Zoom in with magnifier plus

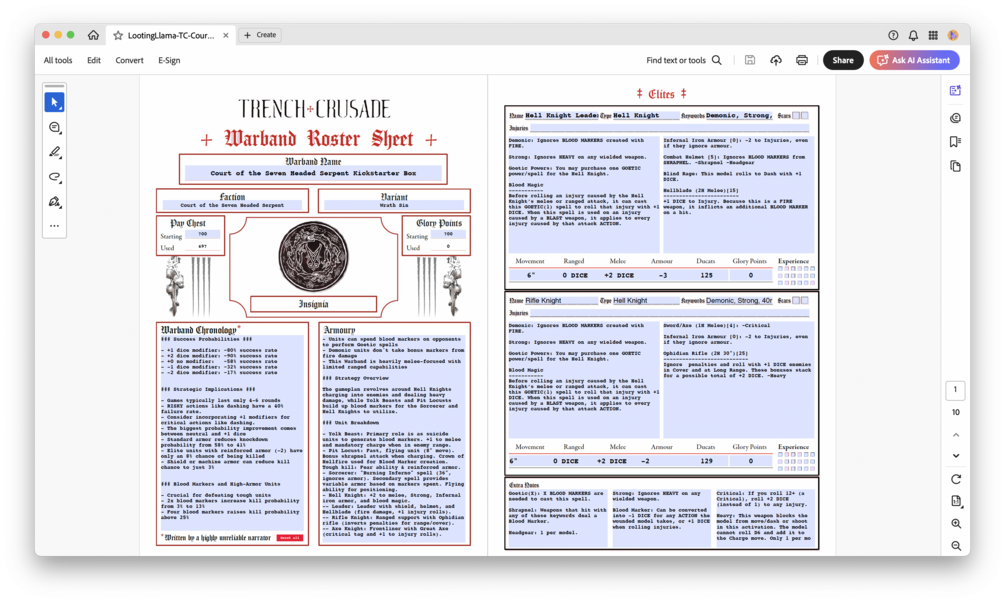point(956,524)
